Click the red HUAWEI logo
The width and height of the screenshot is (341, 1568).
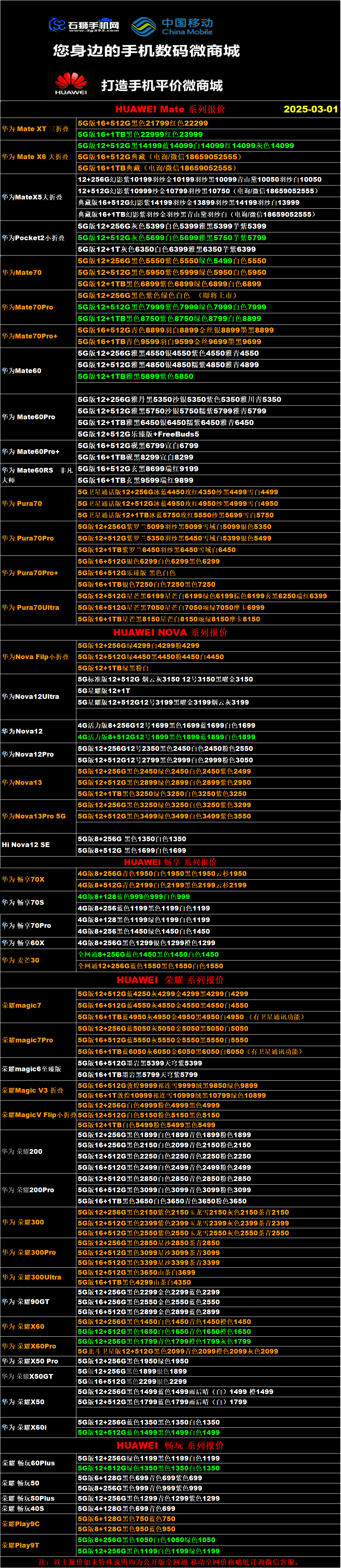point(71,84)
